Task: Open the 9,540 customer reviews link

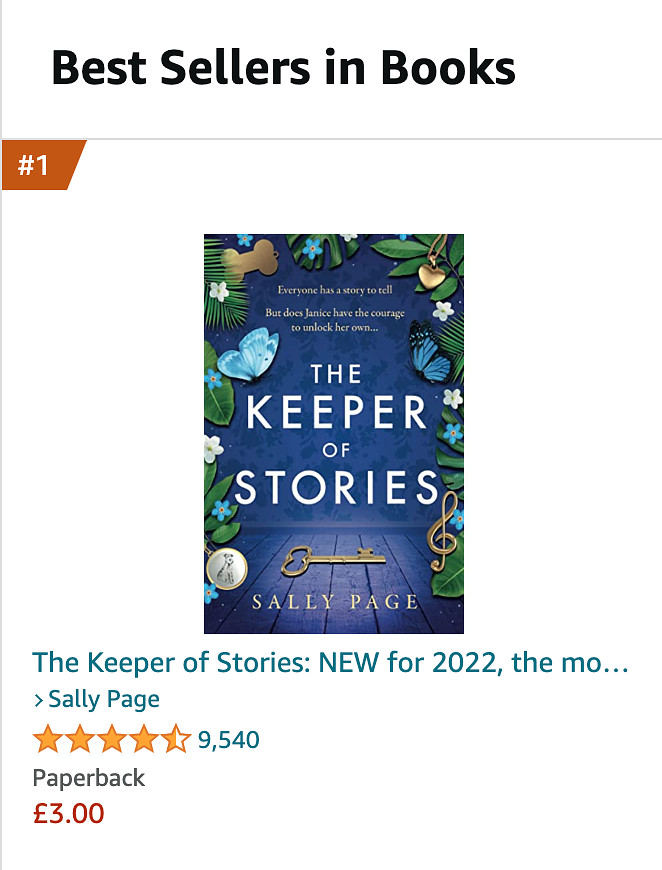Action: pyautogui.click(x=229, y=740)
